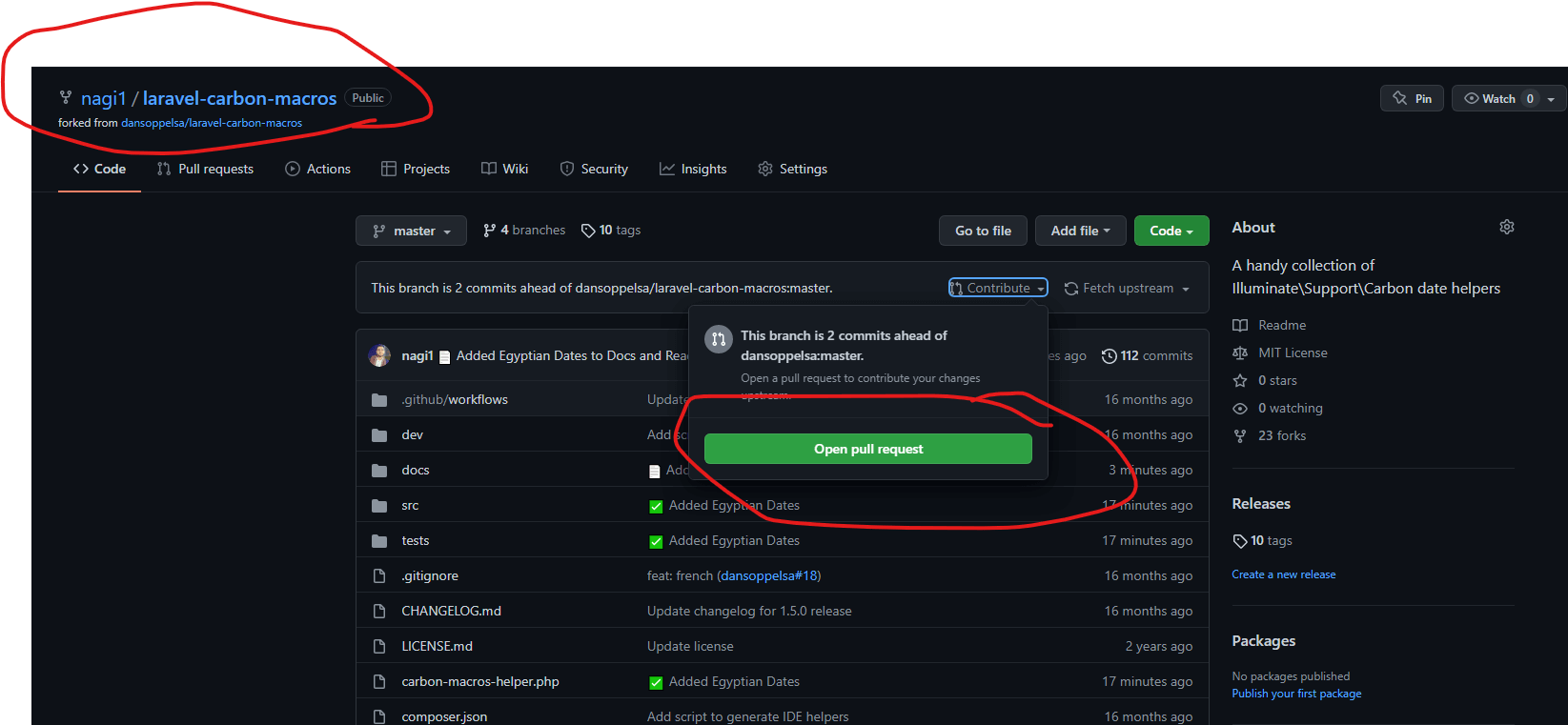Expand the Add file dropdown
Screen dimensions: 1568x725
[1080, 231]
